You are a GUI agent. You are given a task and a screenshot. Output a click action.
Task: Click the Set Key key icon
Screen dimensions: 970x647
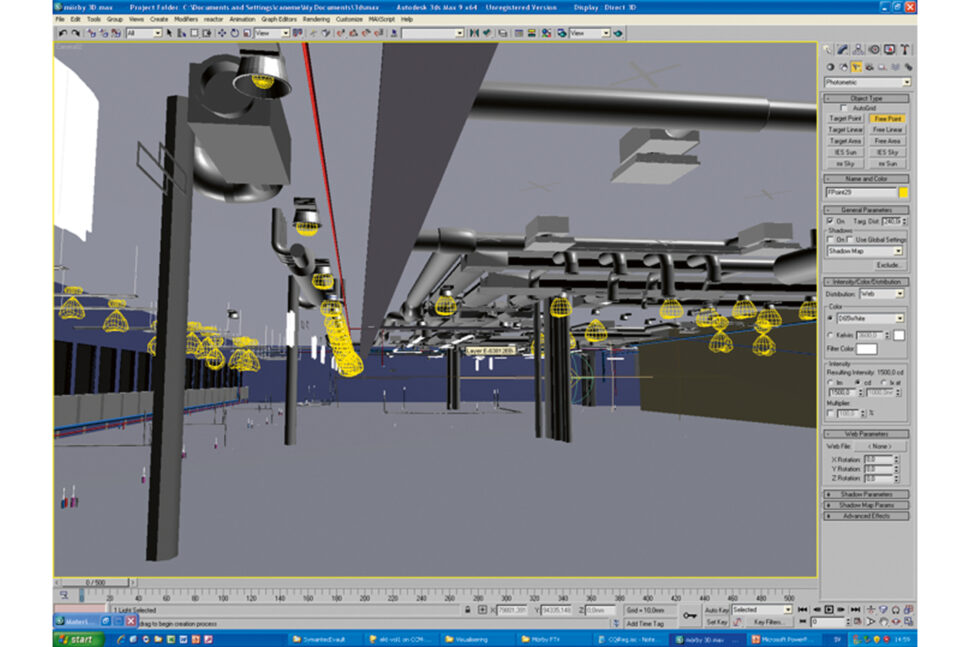tap(690, 615)
